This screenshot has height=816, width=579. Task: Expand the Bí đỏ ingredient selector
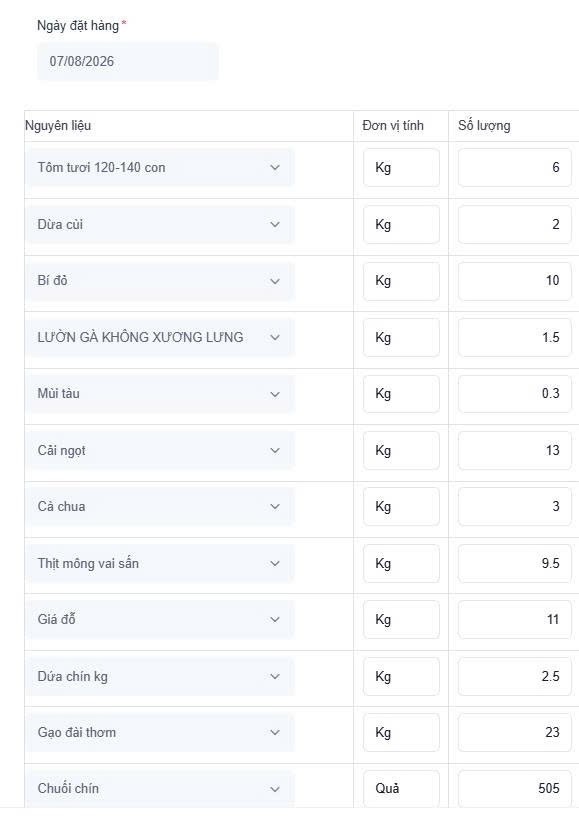coord(160,281)
